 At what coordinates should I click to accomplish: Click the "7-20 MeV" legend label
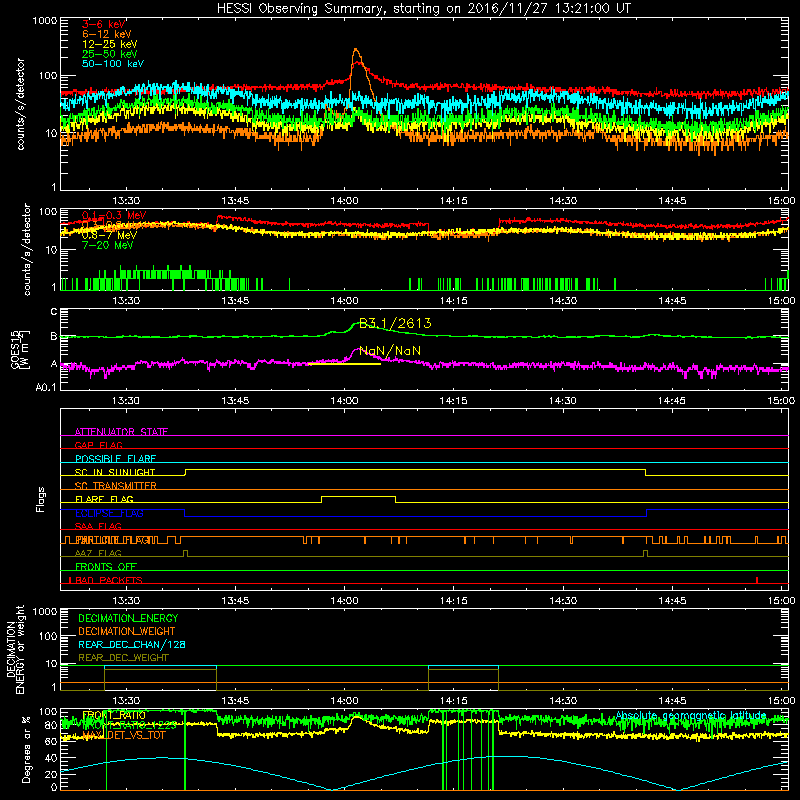click(x=108, y=245)
